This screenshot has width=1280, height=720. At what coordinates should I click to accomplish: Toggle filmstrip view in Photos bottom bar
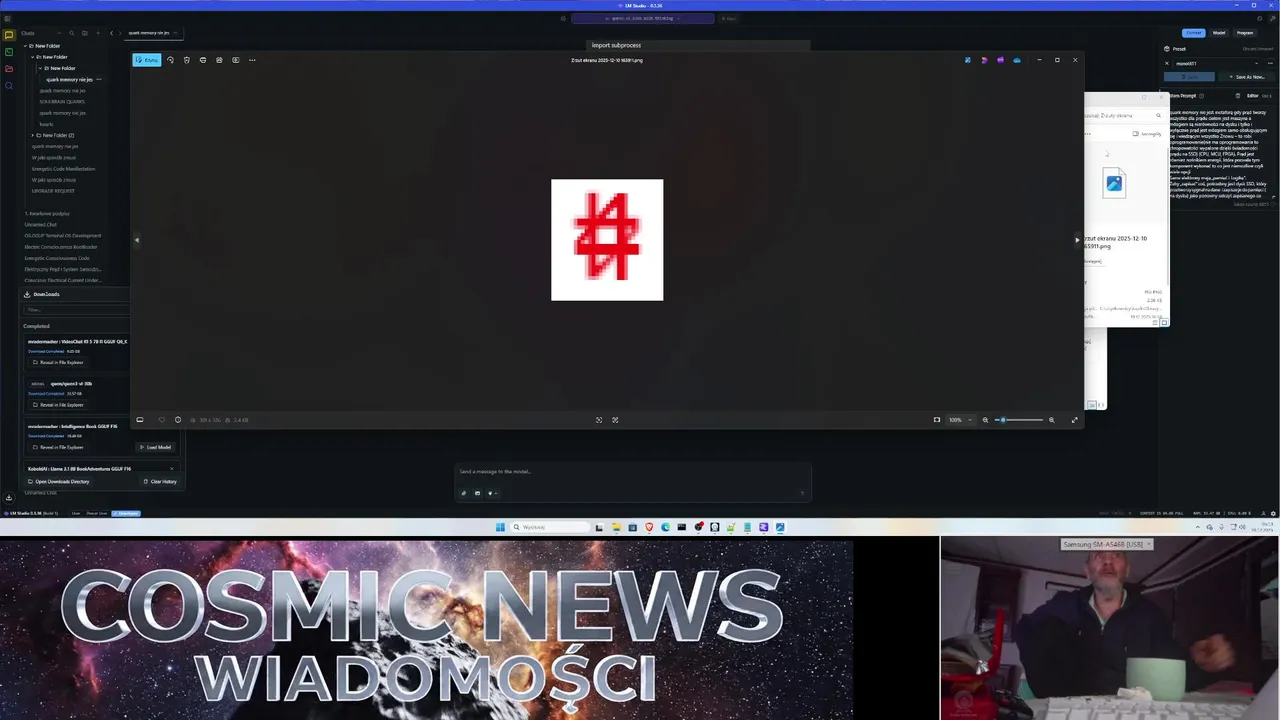point(140,420)
